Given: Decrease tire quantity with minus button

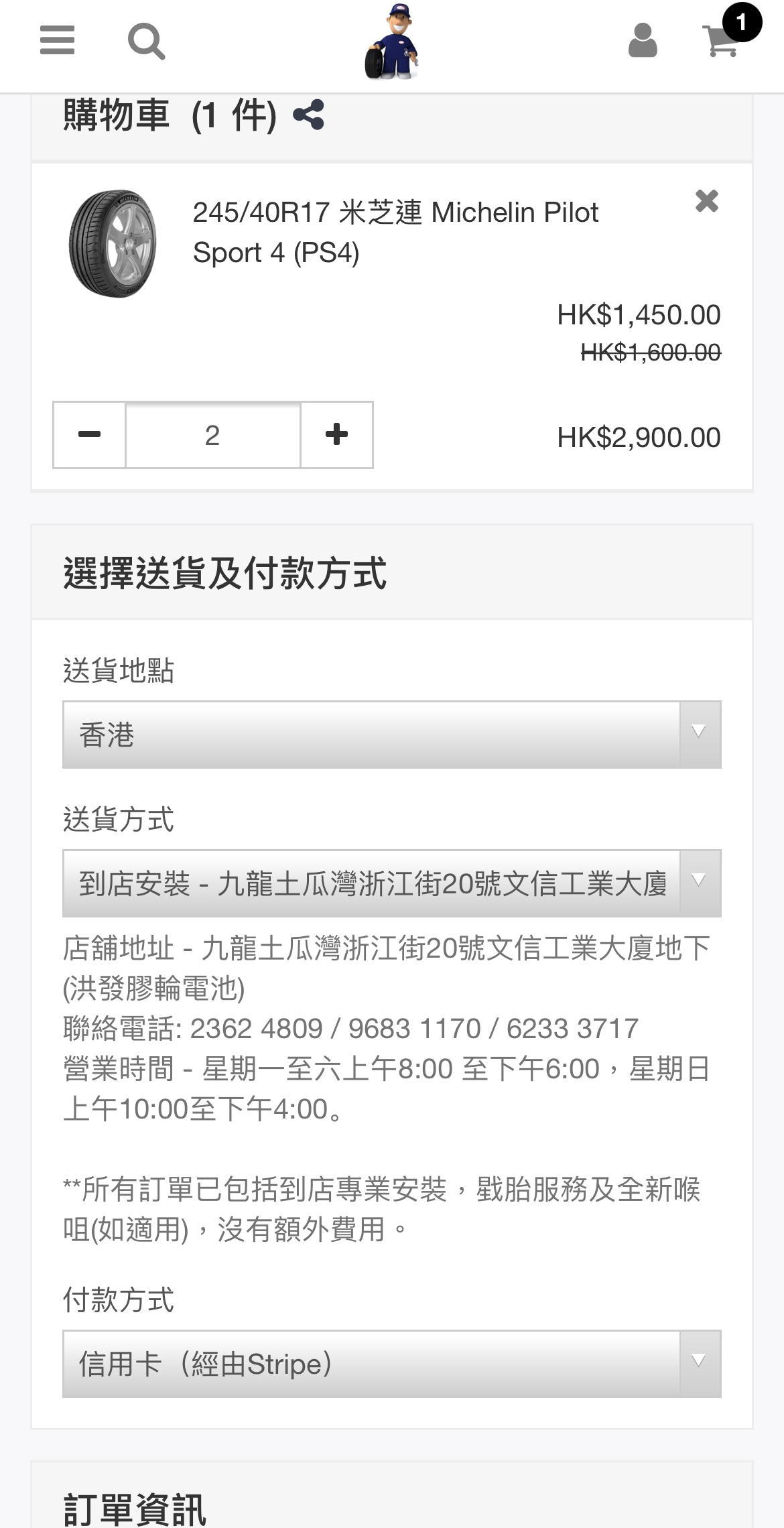Looking at the screenshot, I should (89, 435).
